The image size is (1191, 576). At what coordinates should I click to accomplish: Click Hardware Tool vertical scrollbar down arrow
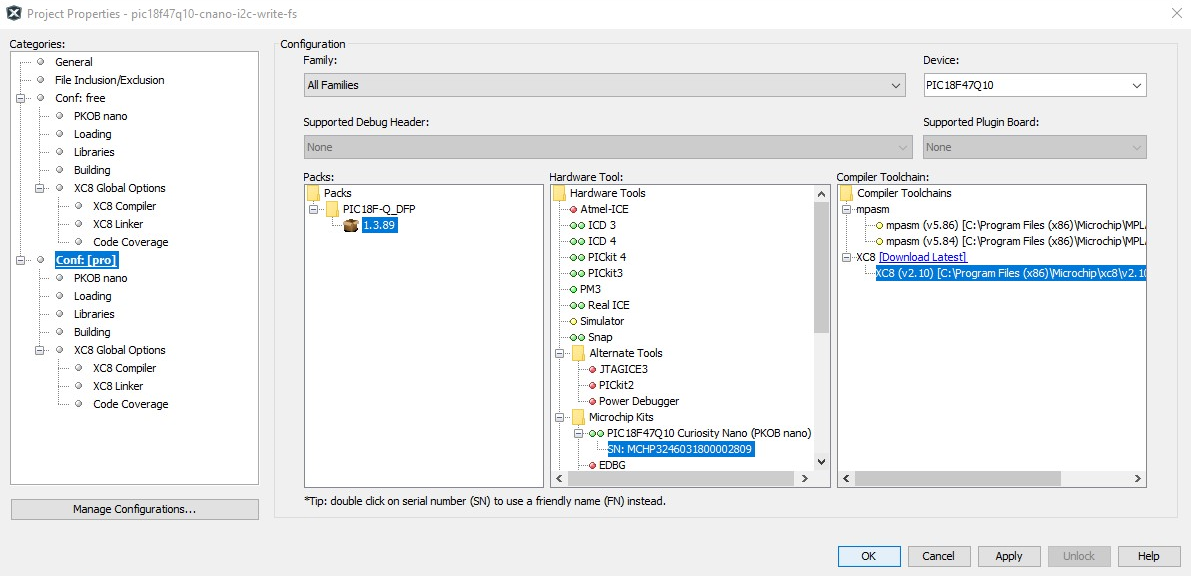tap(821, 461)
